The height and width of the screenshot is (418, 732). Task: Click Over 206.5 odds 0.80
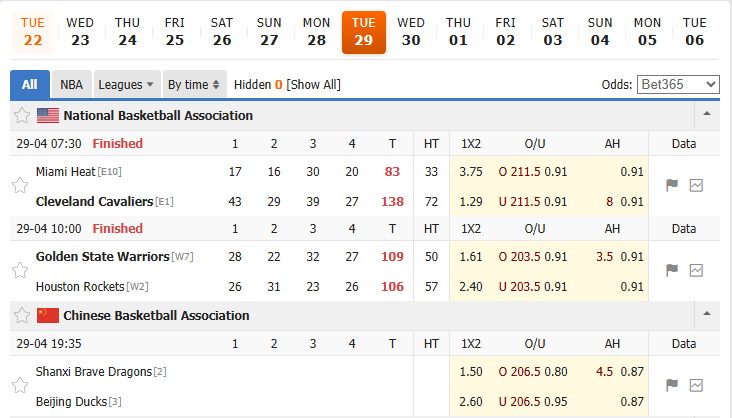pyautogui.click(x=533, y=372)
